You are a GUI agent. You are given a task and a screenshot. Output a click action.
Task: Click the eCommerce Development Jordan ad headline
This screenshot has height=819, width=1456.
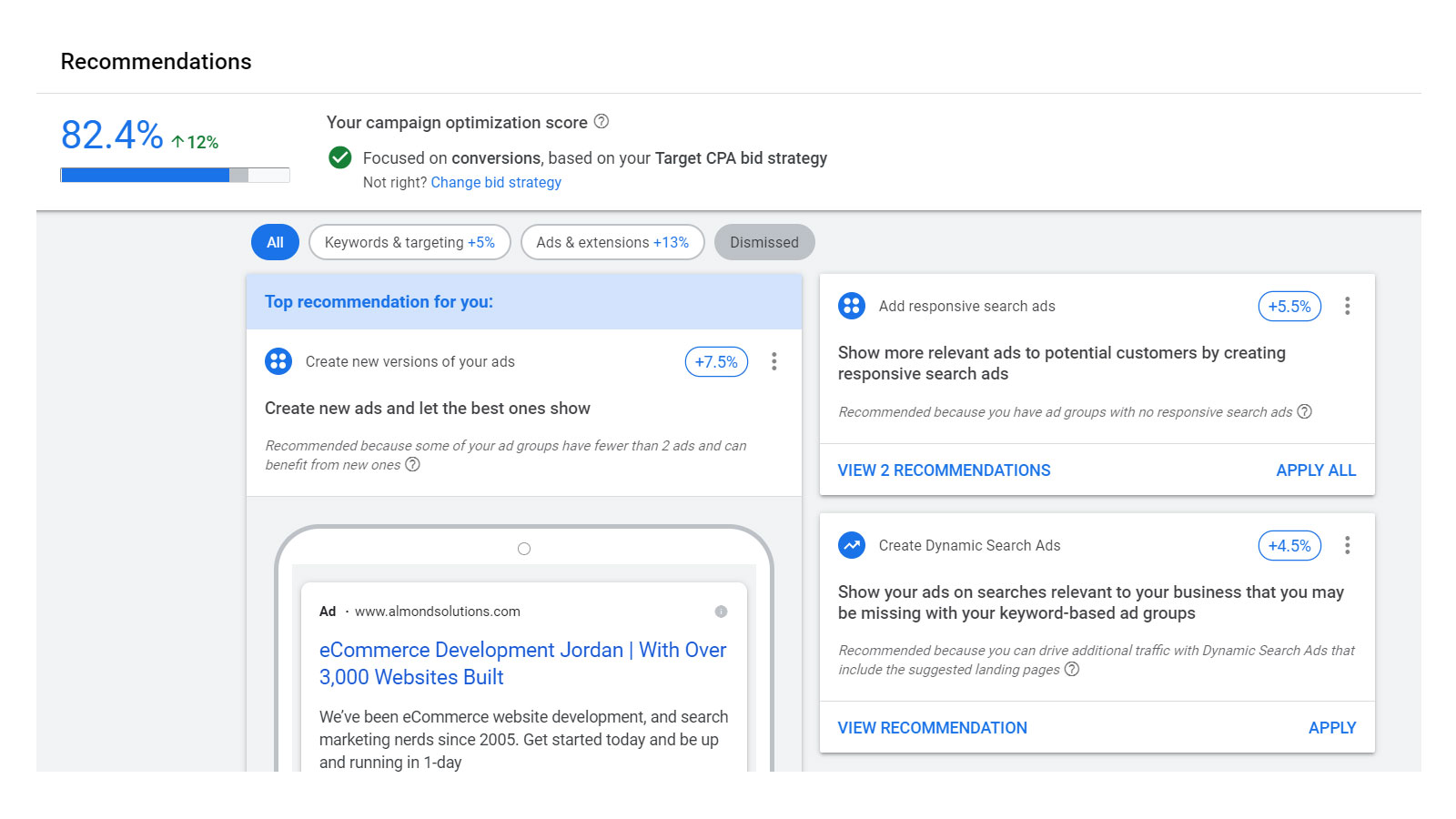pos(523,663)
